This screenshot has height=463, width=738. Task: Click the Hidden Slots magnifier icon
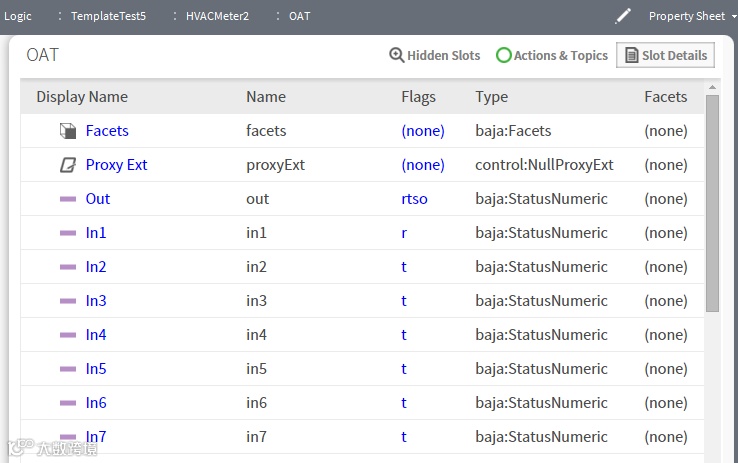pyautogui.click(x=396, y=56)
